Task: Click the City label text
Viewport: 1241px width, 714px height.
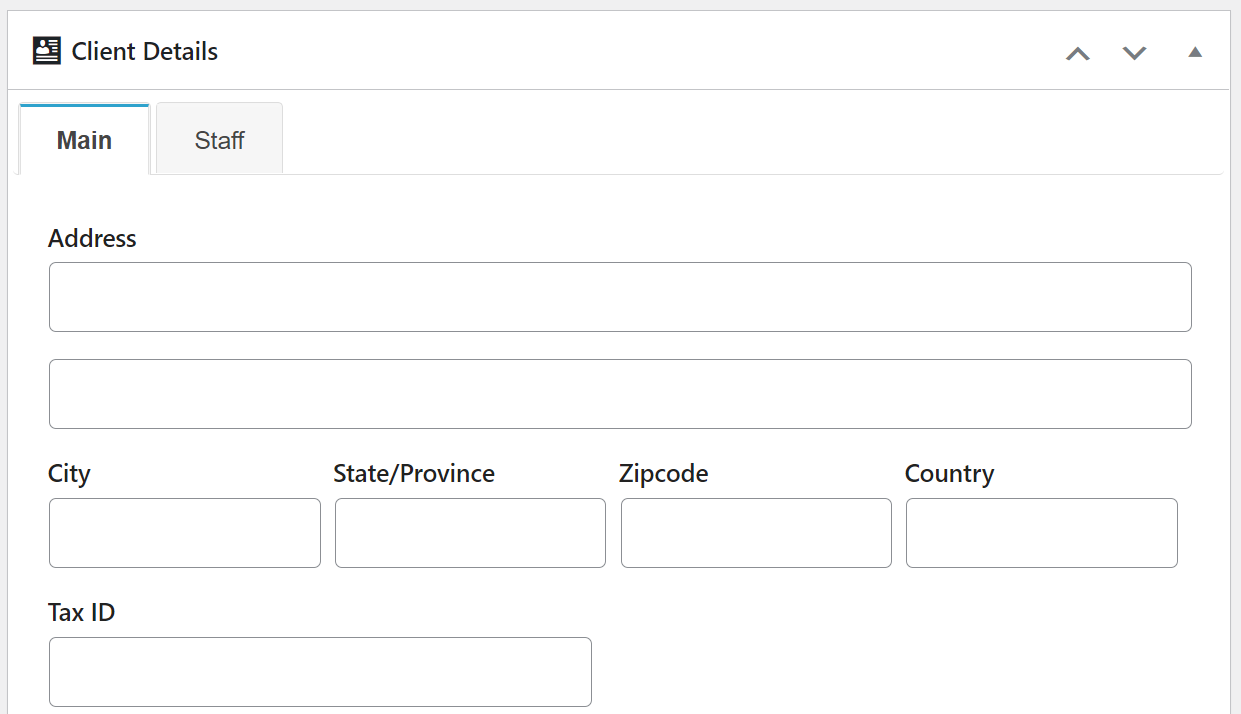Action: tap(69, 473)
